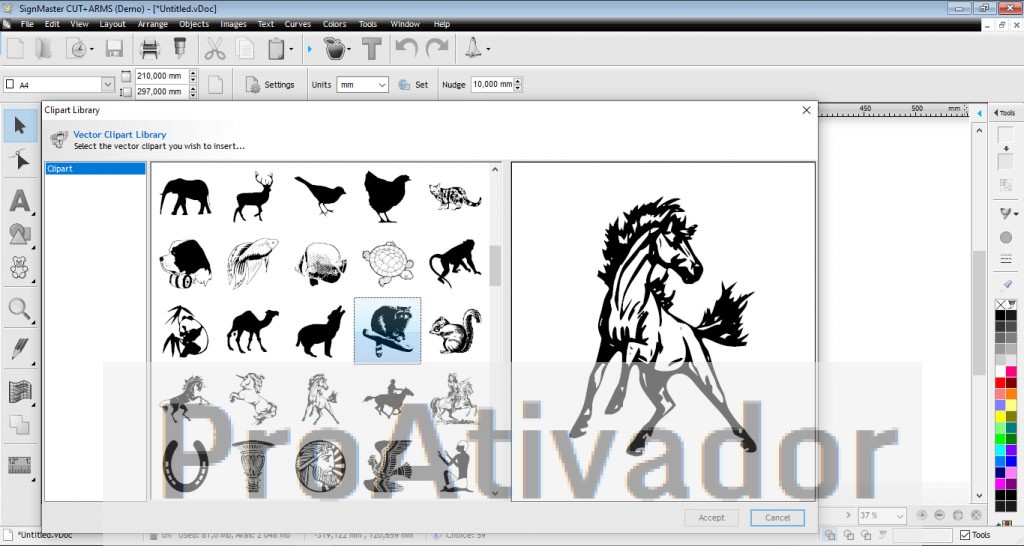Open the Window menu
Image resolution: width=1024 pixels, height=546 pixels.
point(405,24)
